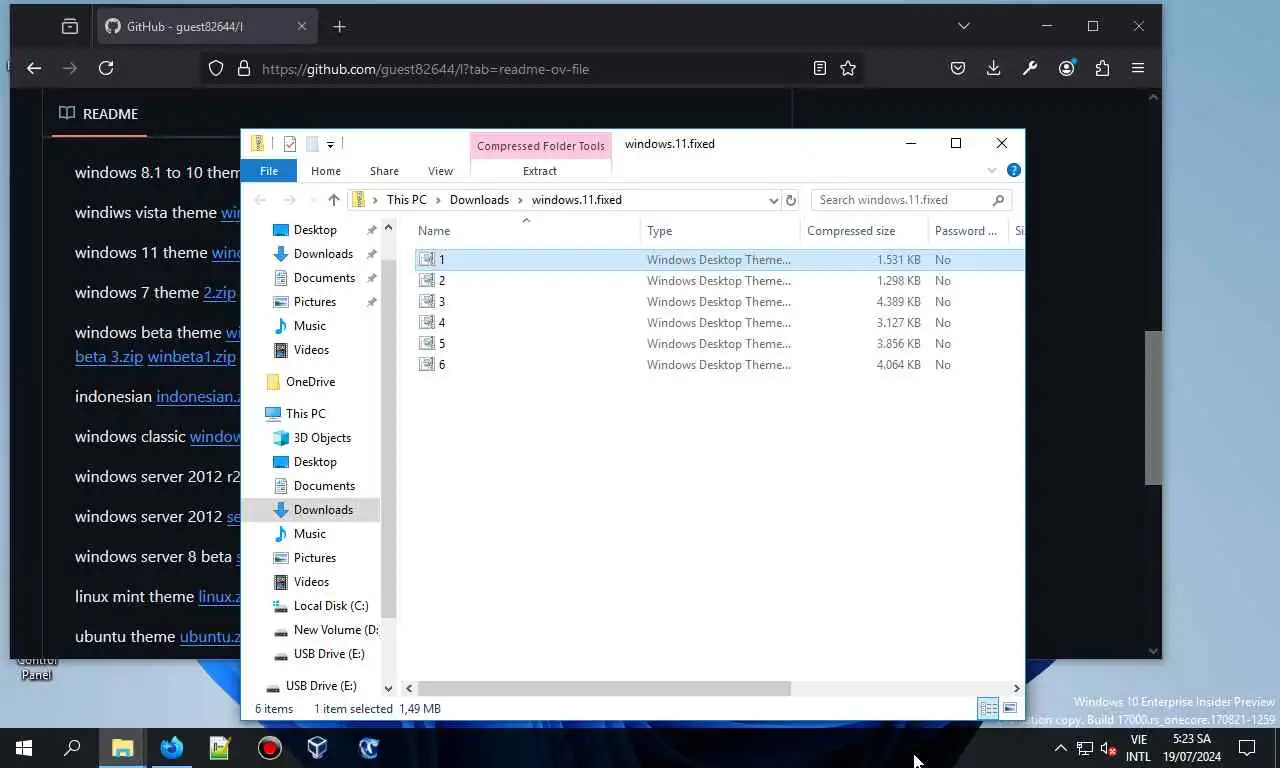The width and height of the screenshot is (1280, 768).
Task: Refresh the Explorer address bar
Action: [791, 200]
